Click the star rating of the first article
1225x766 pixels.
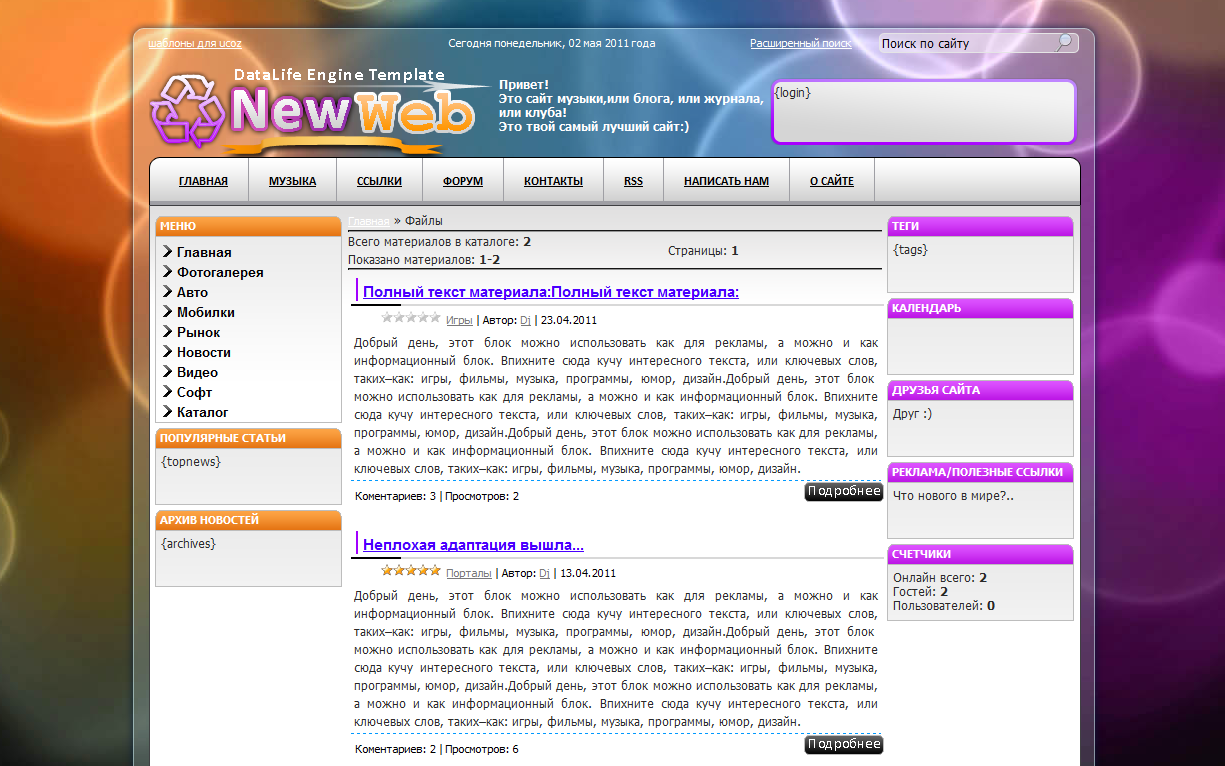click(410, 318)
